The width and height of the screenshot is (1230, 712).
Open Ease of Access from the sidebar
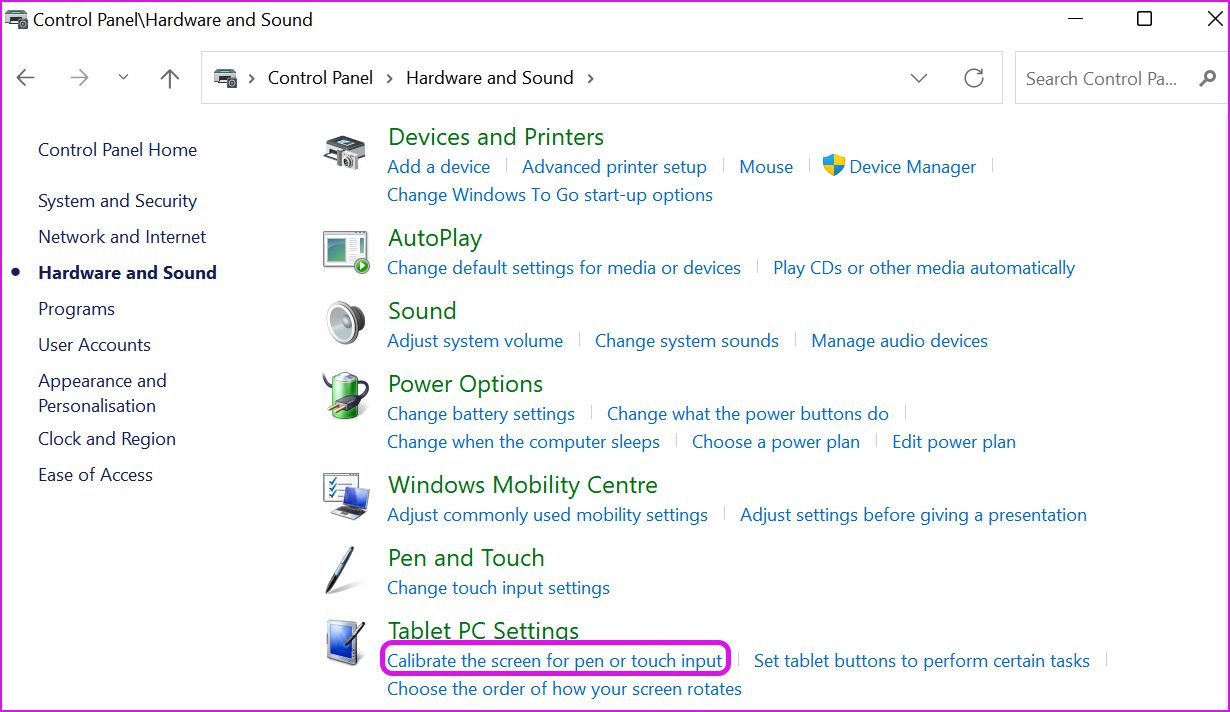click(95, 474)
